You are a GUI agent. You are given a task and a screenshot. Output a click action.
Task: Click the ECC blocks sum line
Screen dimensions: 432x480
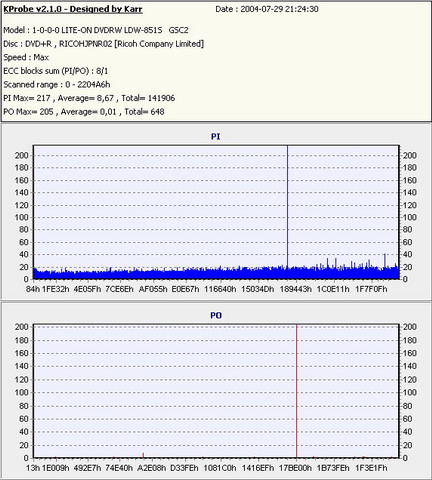56,71
